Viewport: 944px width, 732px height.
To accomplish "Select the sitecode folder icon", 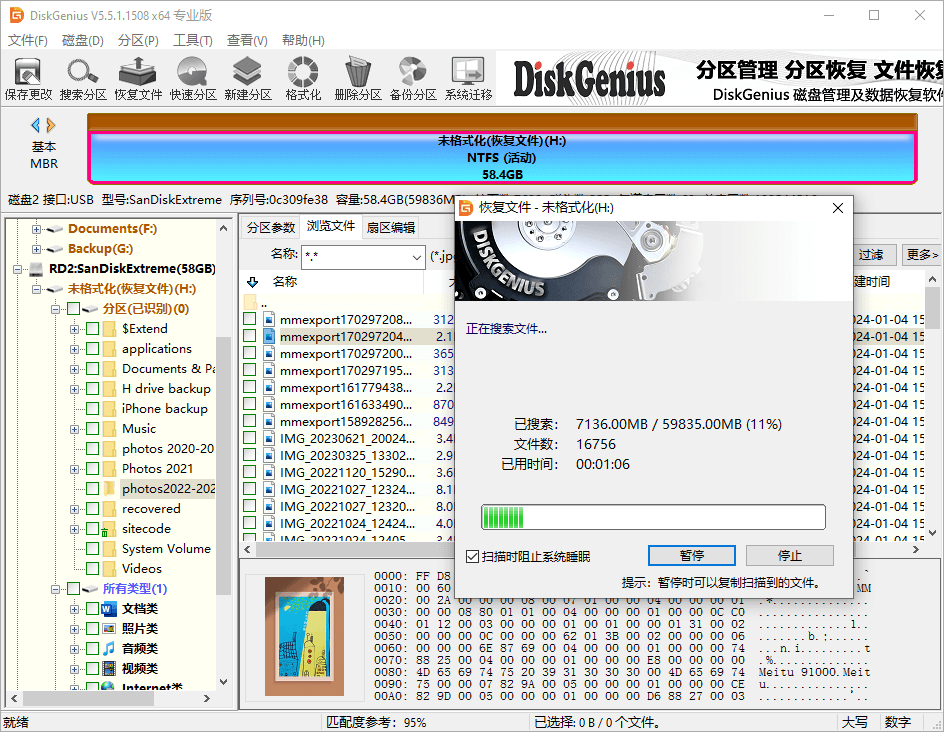I will (108, 529).
